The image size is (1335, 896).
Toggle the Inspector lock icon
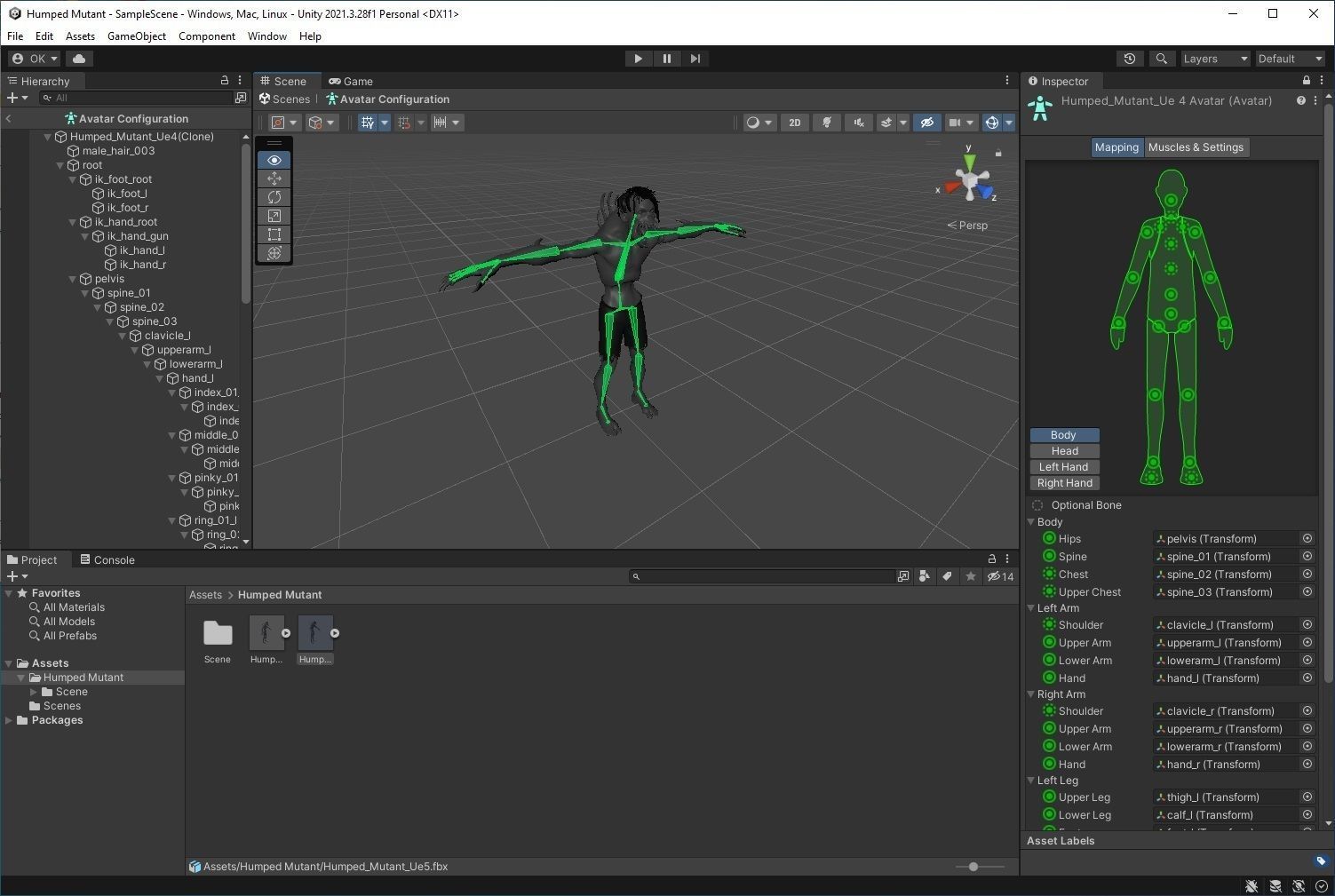click(x=1306, y=81)
